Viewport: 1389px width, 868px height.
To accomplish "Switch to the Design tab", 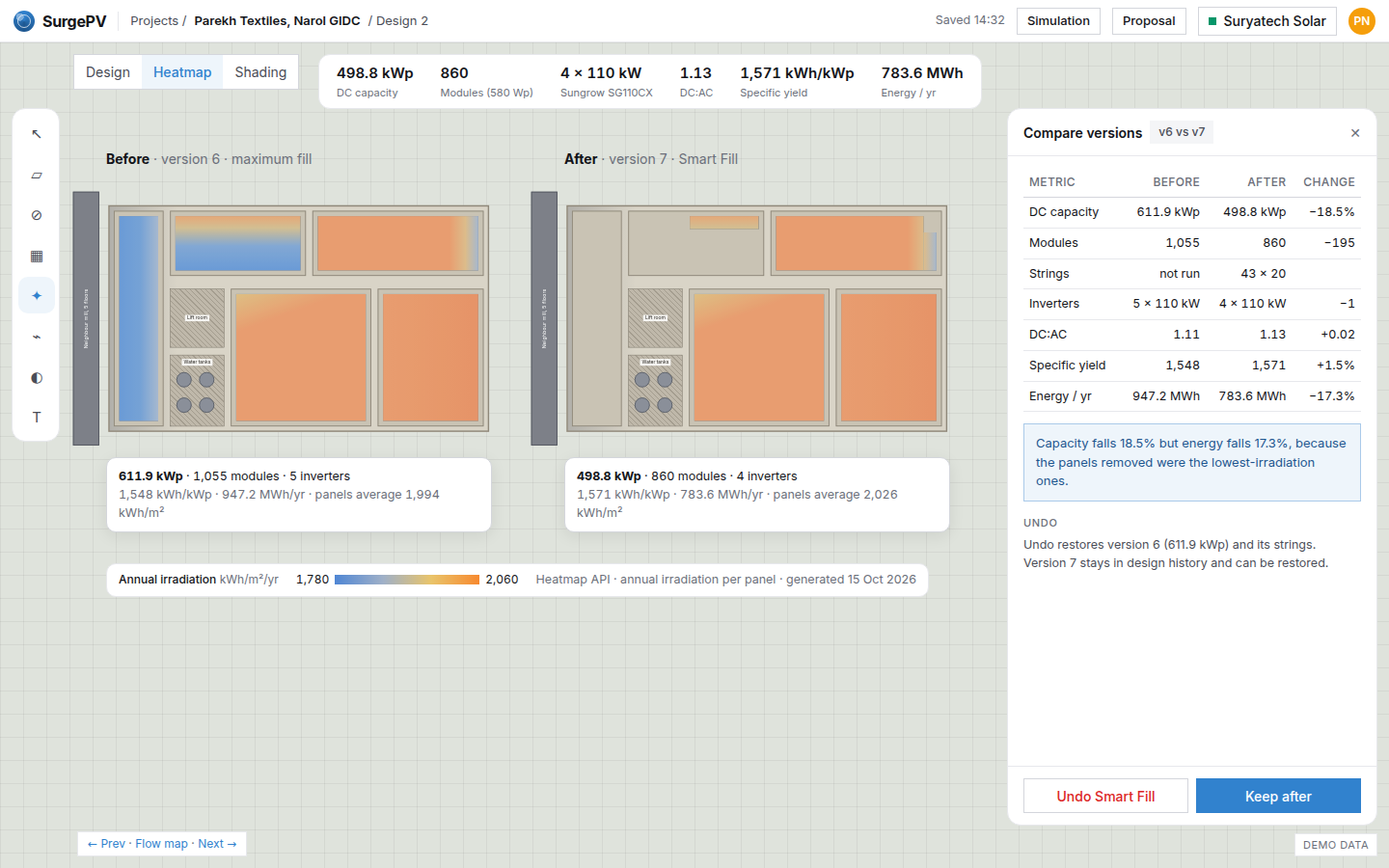I will coord(108,72).
